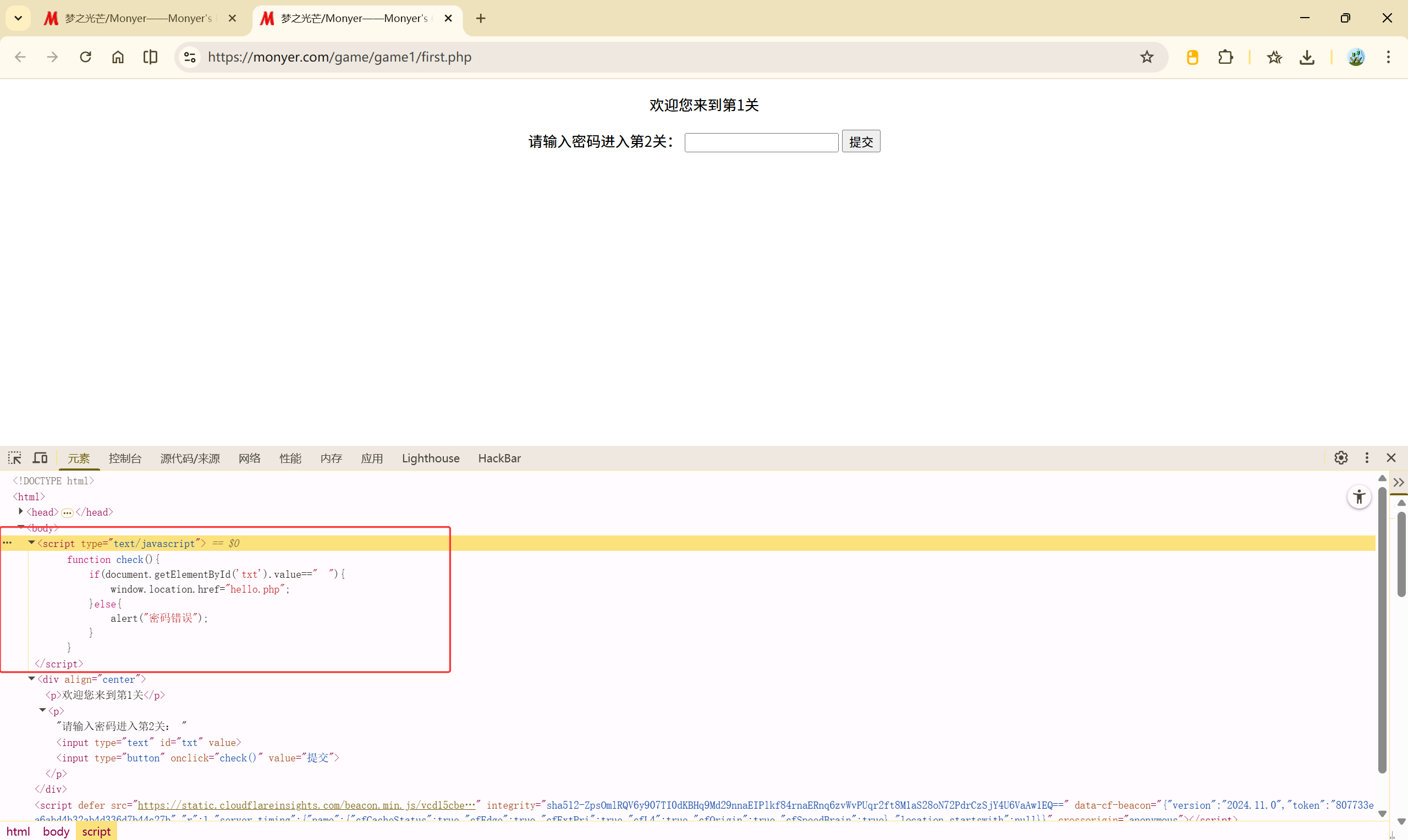Toggle the device toolbar emulation icon
1408x840 pixels.
point(40,458)
